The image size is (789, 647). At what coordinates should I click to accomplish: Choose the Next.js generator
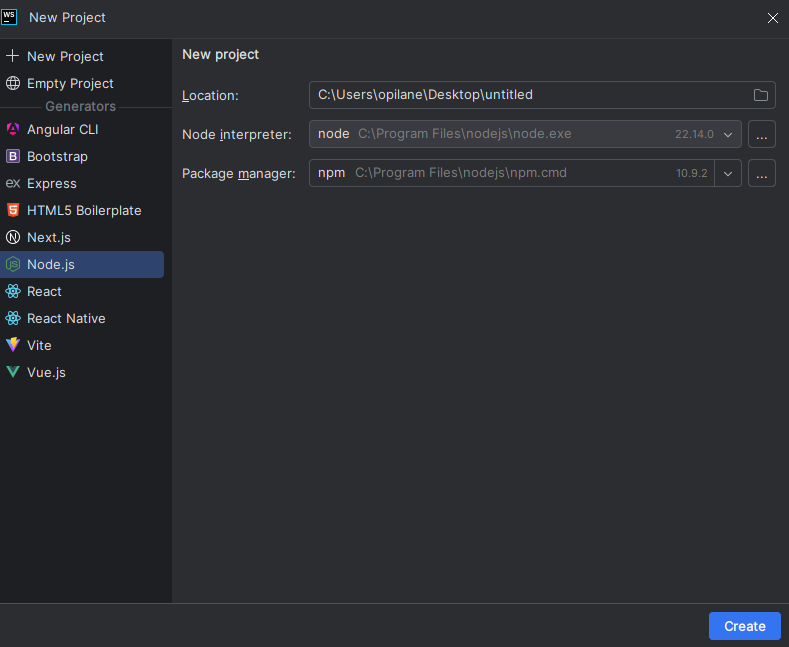click(x=82, y=237)
